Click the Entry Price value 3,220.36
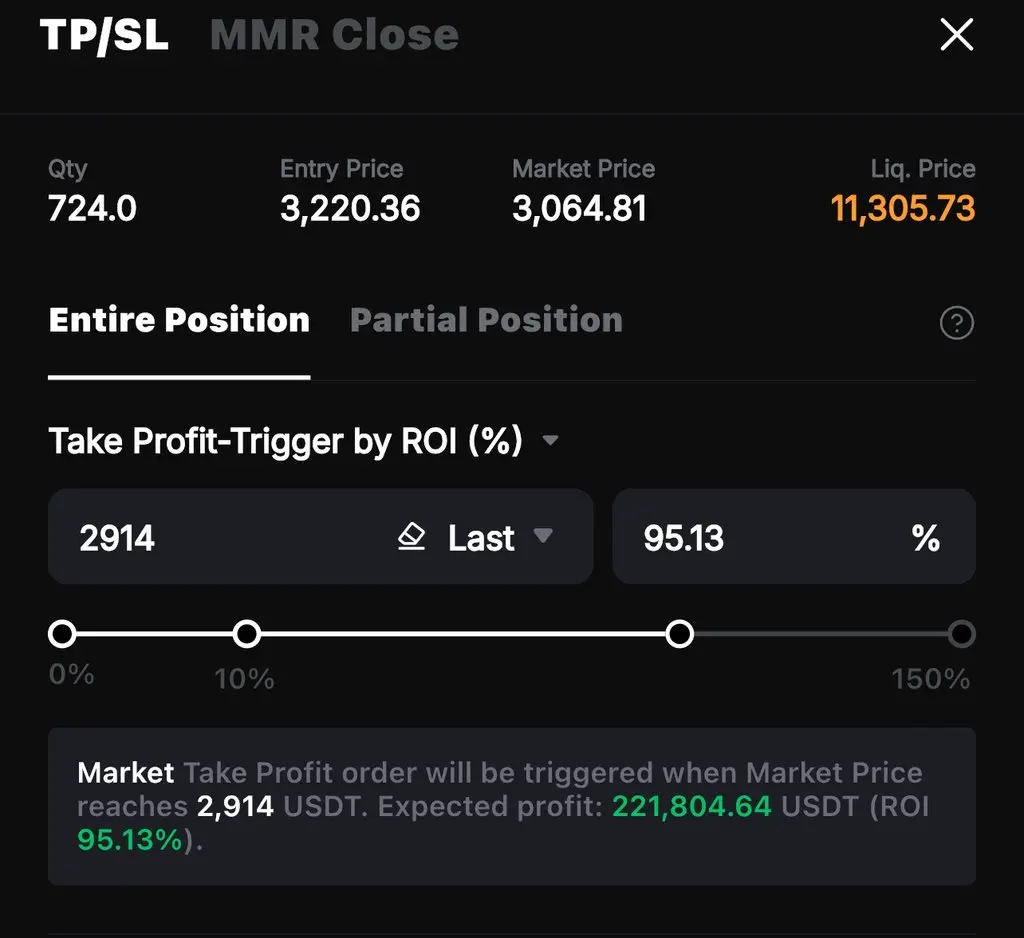The image size is (1024, 938). pos(350,209)
